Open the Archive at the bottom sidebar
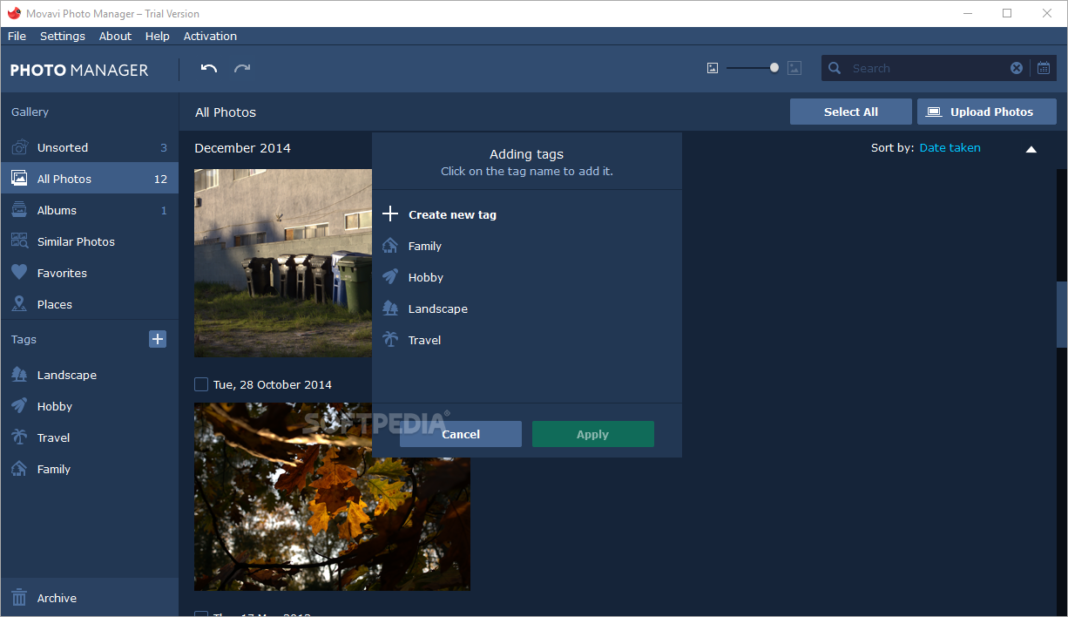Screen dimensions: 1068x617 coord(57,597)
